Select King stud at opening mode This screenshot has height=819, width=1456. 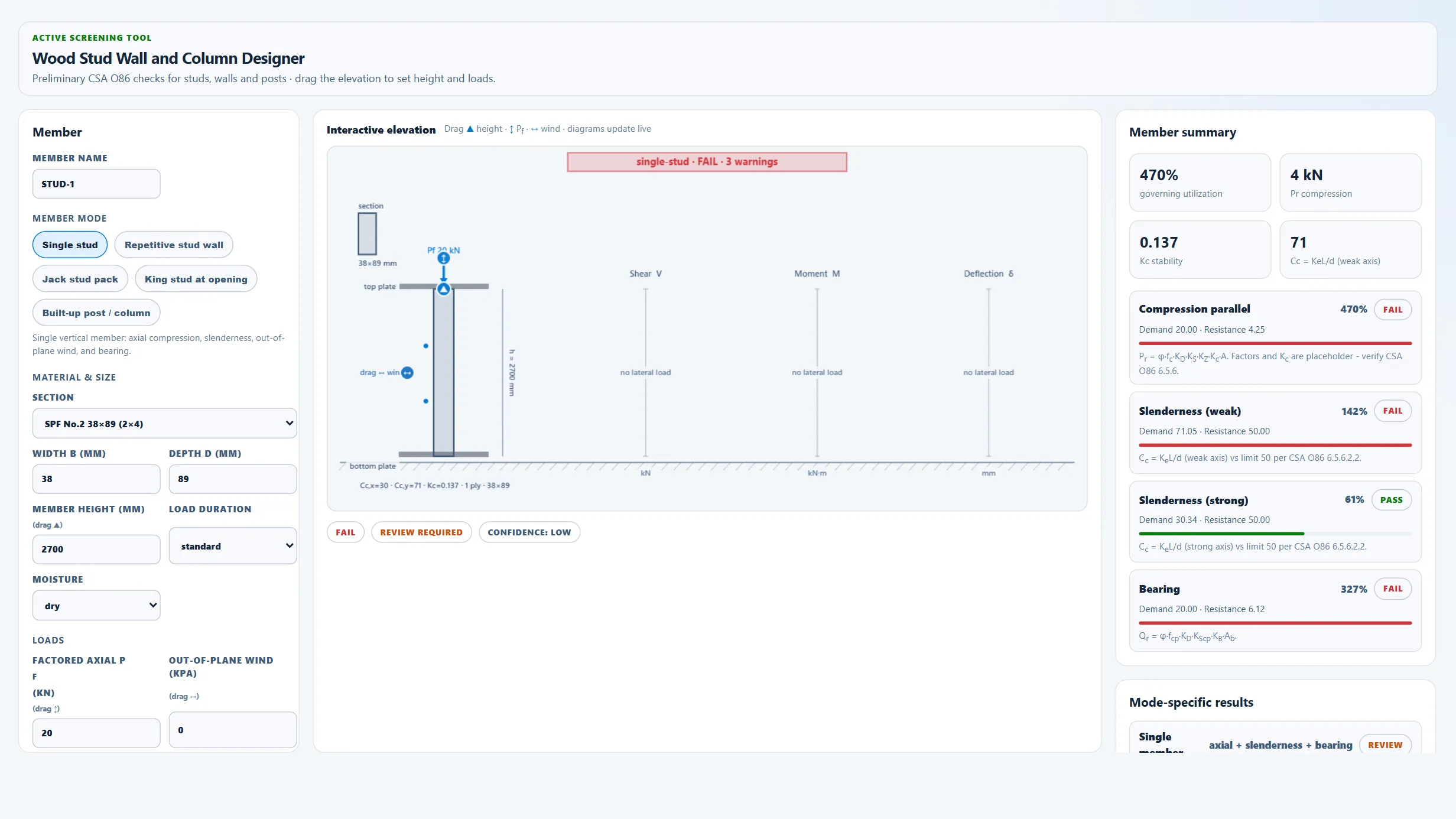pos(196,279)
